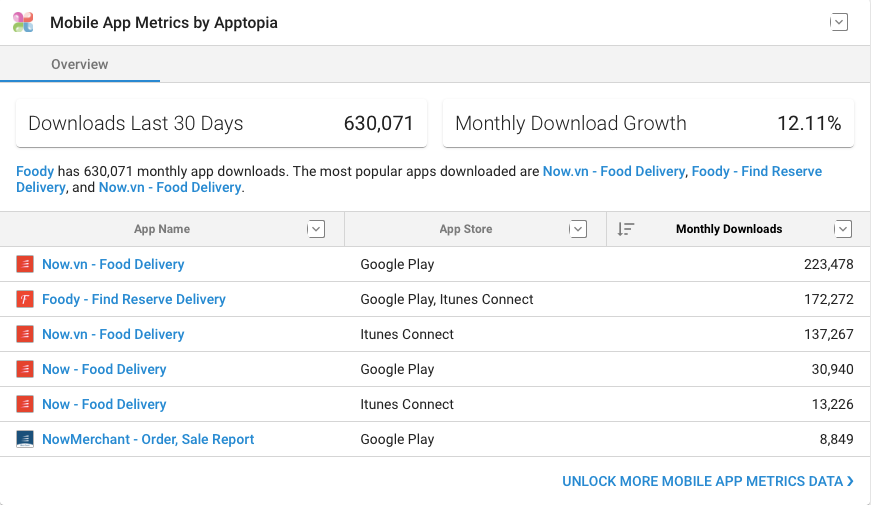Open the Monthly Downloads column dropdown
871x505 pixels.
[x=843, y=229]
